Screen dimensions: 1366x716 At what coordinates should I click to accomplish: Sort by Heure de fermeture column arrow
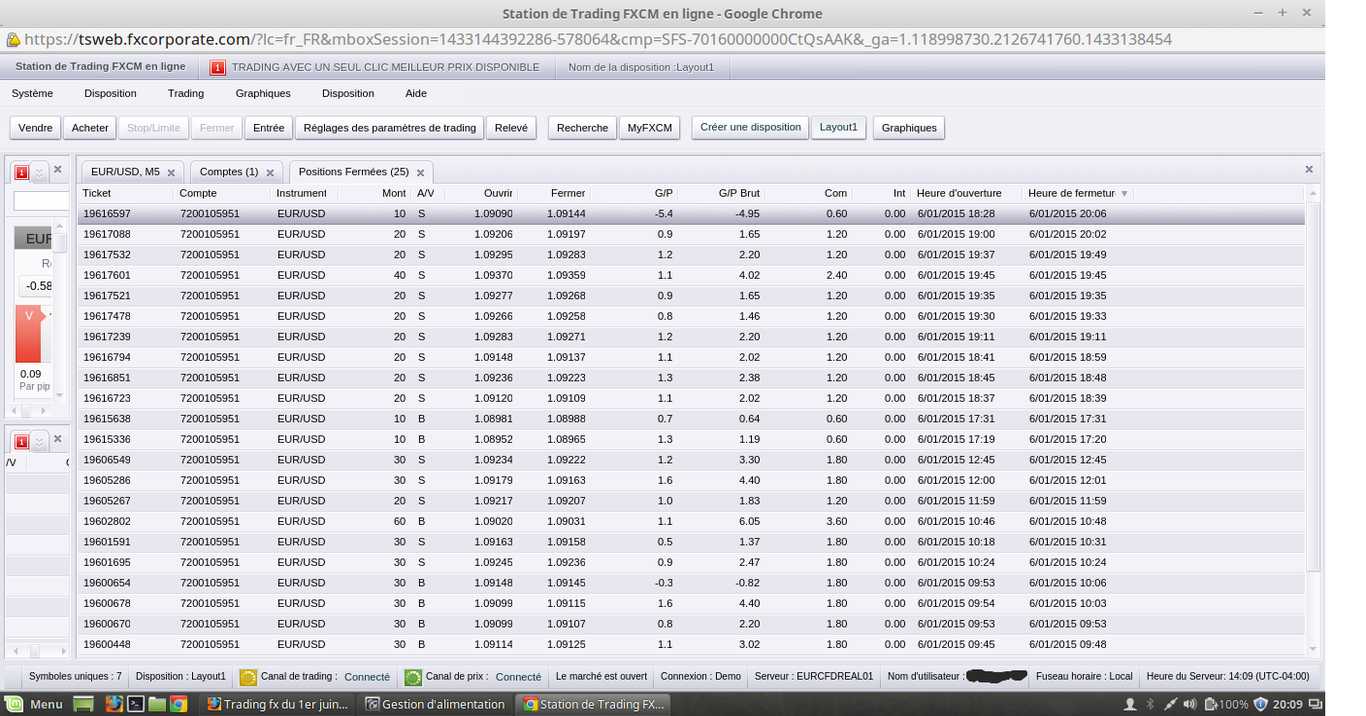(1124, 194)
